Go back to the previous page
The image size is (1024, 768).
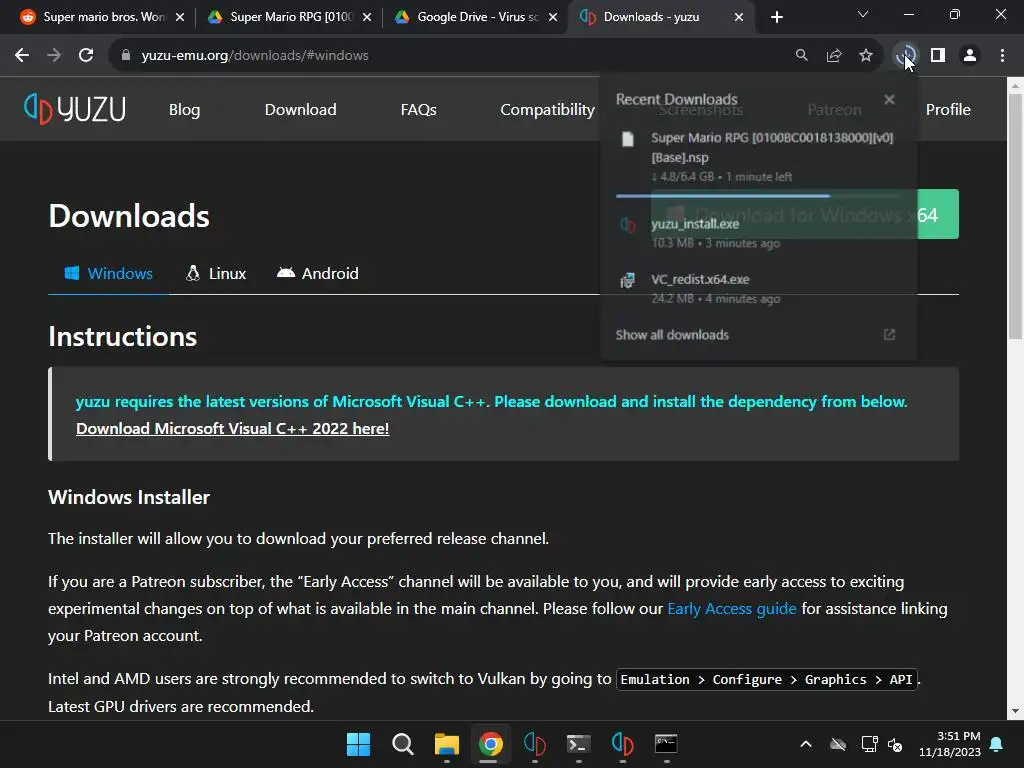(22, 56)
